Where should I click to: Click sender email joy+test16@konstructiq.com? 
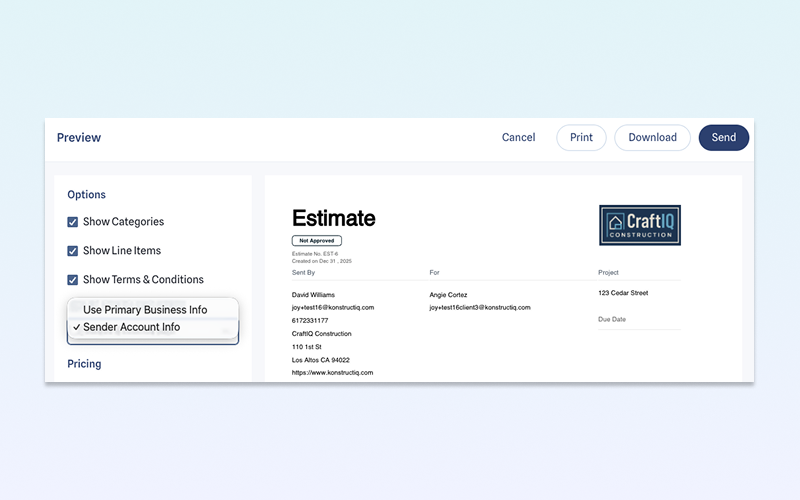click(333, 308)
